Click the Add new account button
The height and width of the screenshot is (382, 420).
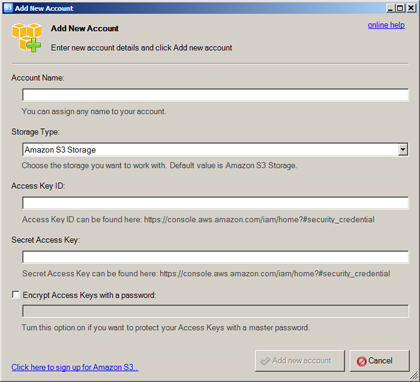click(300, 361)
